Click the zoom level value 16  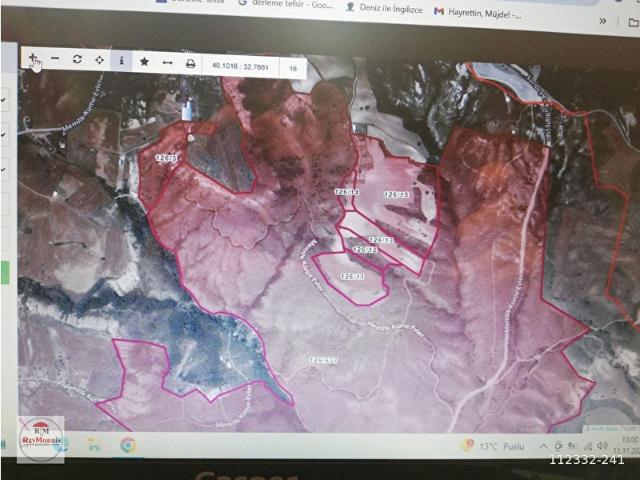[x=293, y=68]
